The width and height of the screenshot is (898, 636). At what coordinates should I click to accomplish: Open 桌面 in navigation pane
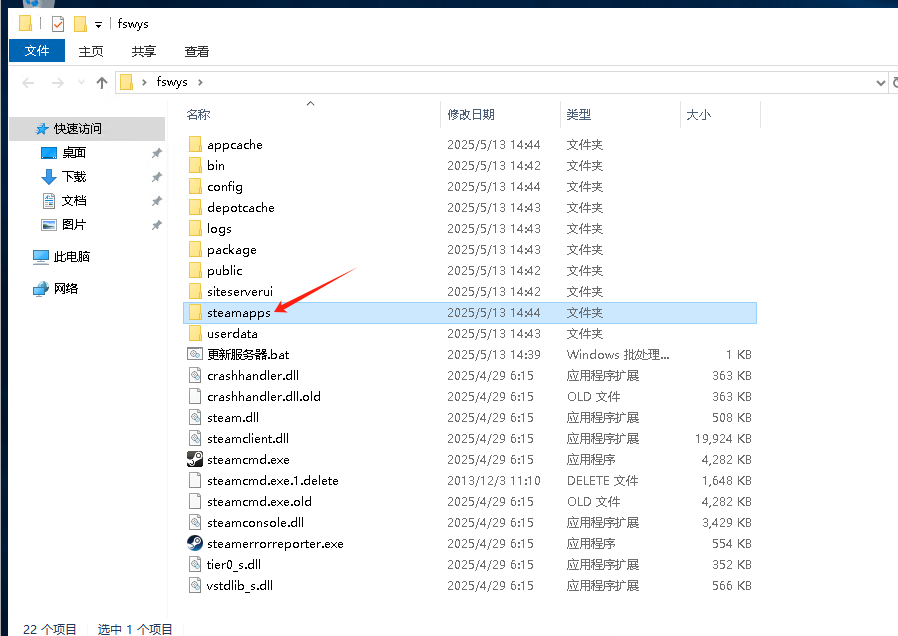pos(74,153)
